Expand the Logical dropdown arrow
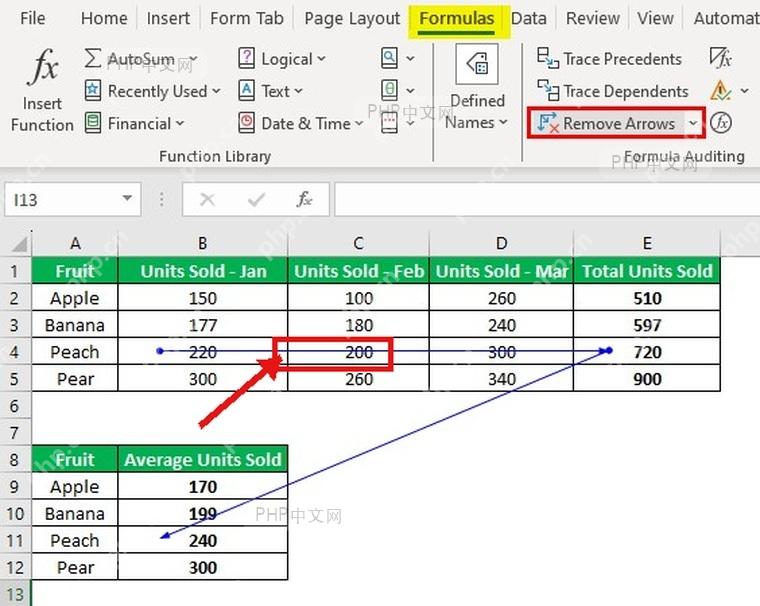This screenshot has width=760, height=606. 321,59
